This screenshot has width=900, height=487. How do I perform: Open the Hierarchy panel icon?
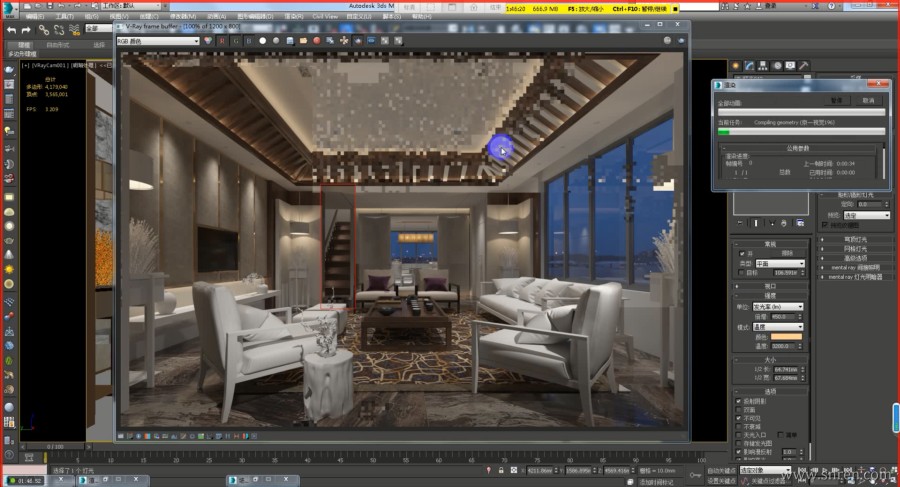click(x=763, y=66)
